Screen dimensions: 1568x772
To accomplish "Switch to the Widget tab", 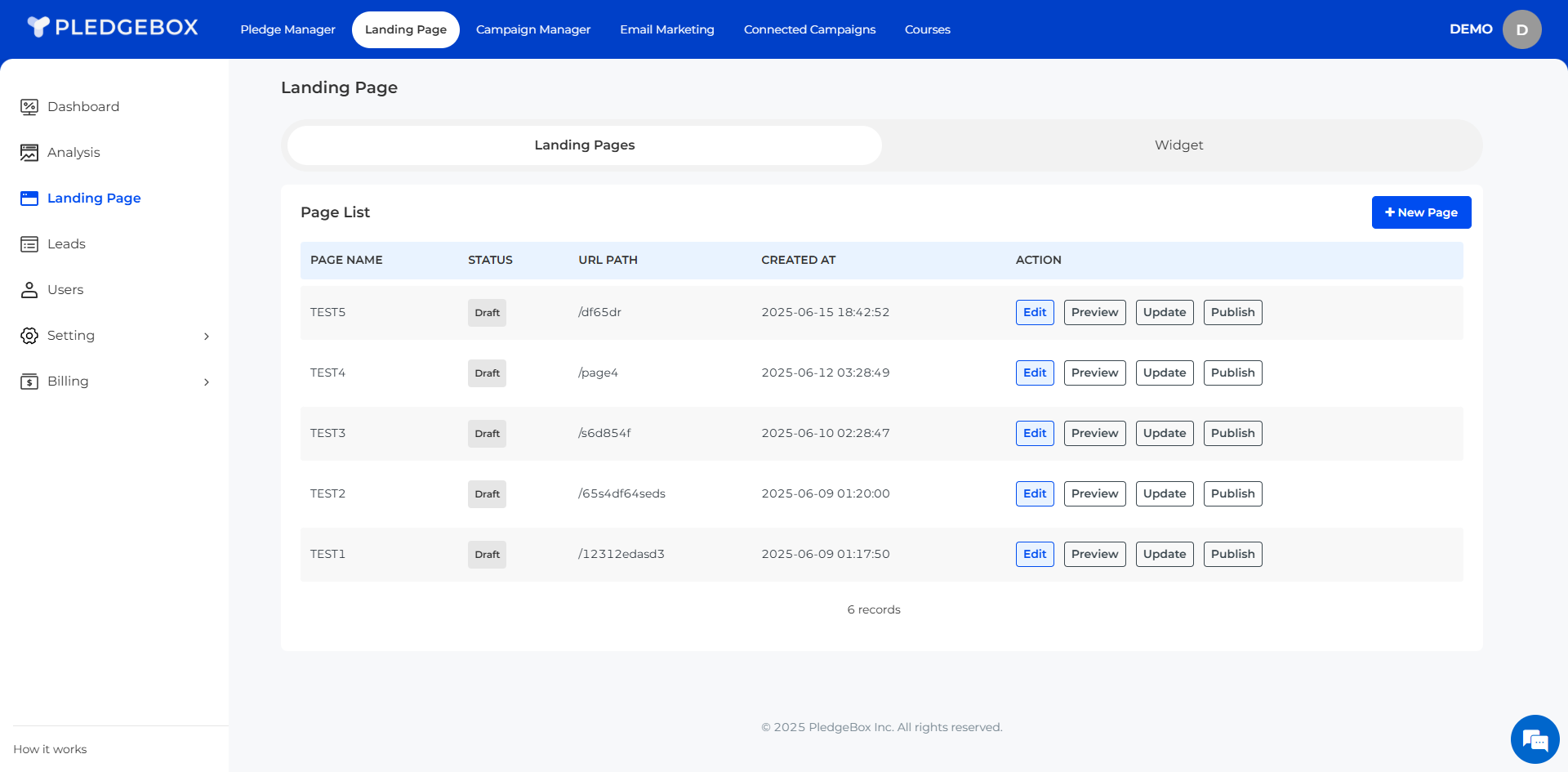I will [1179, 145].
